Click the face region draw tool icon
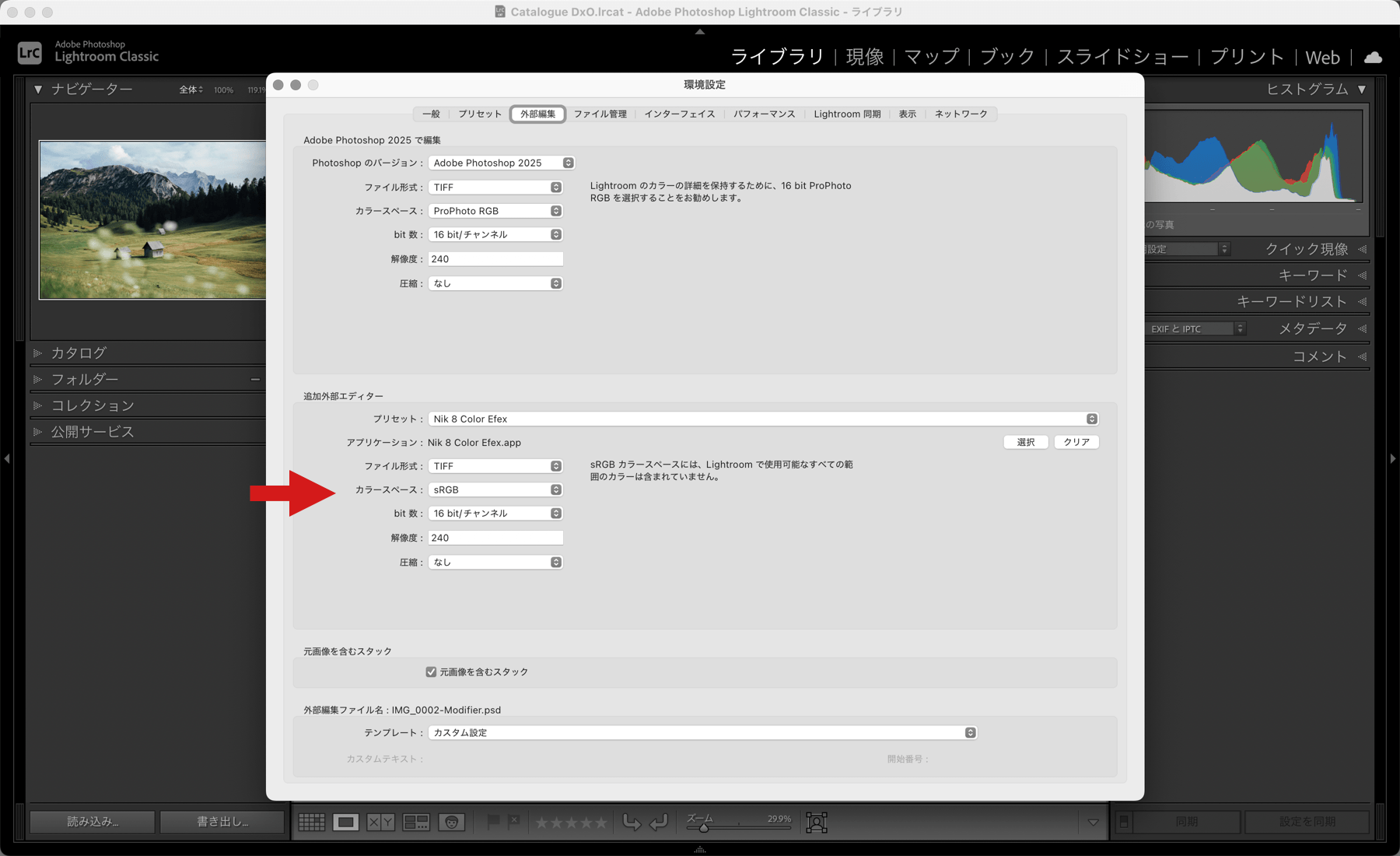1400x856 pixels. 817,823
